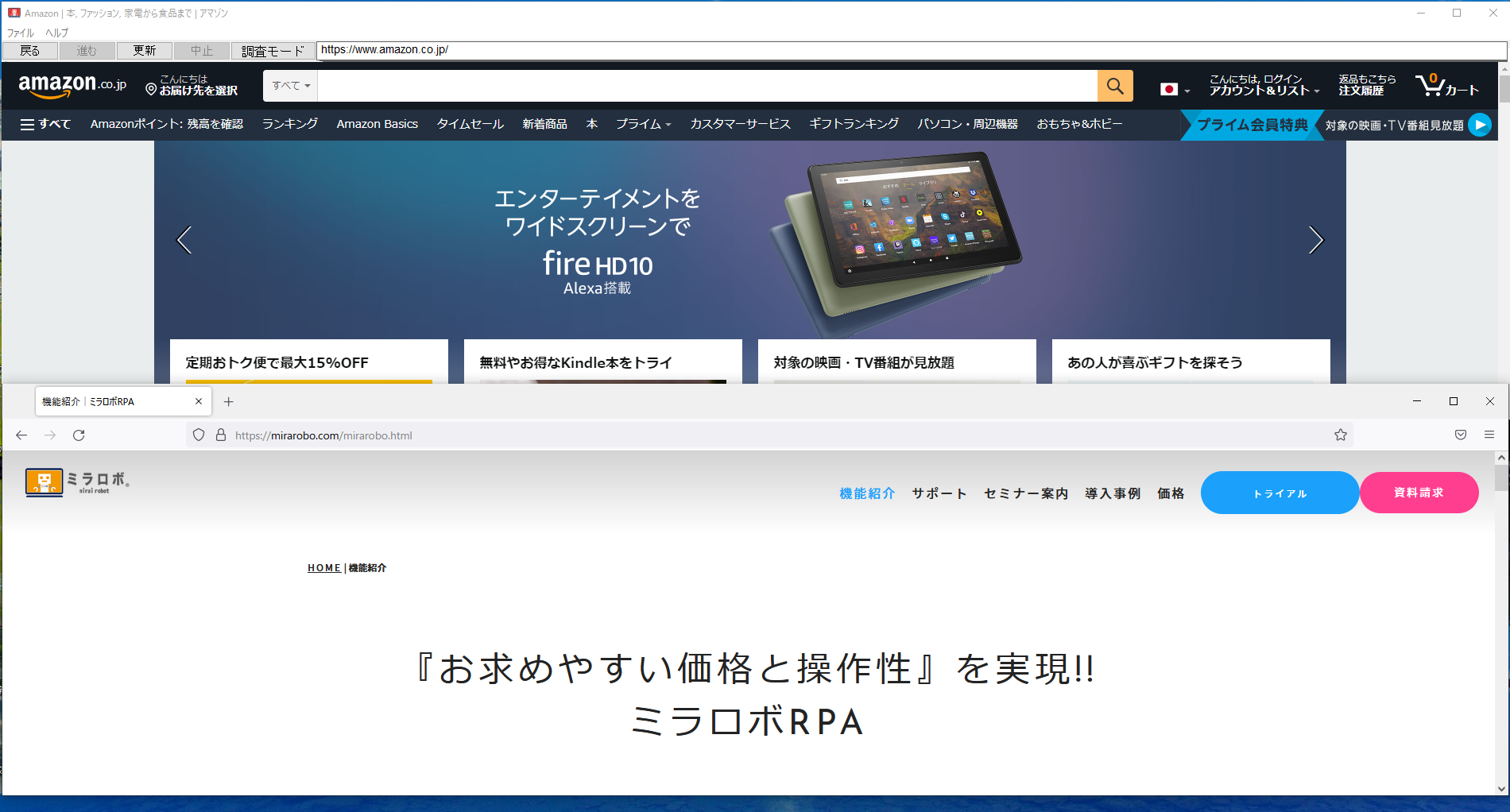This screenshot has width=1510, height=812.
Task: Select the 機能紹介 ミラロボRPA tab
Action: point(124,402)
